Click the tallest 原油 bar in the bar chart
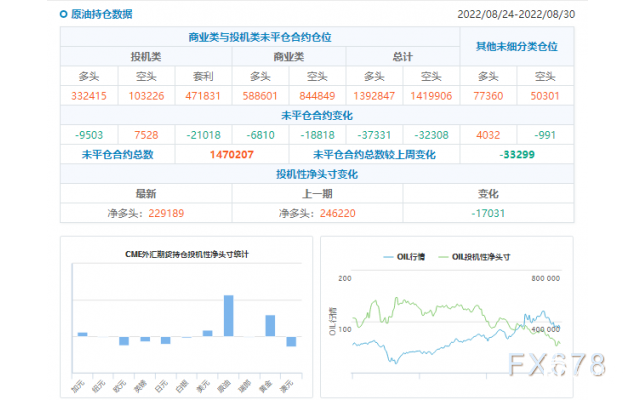 pos(228,316)
